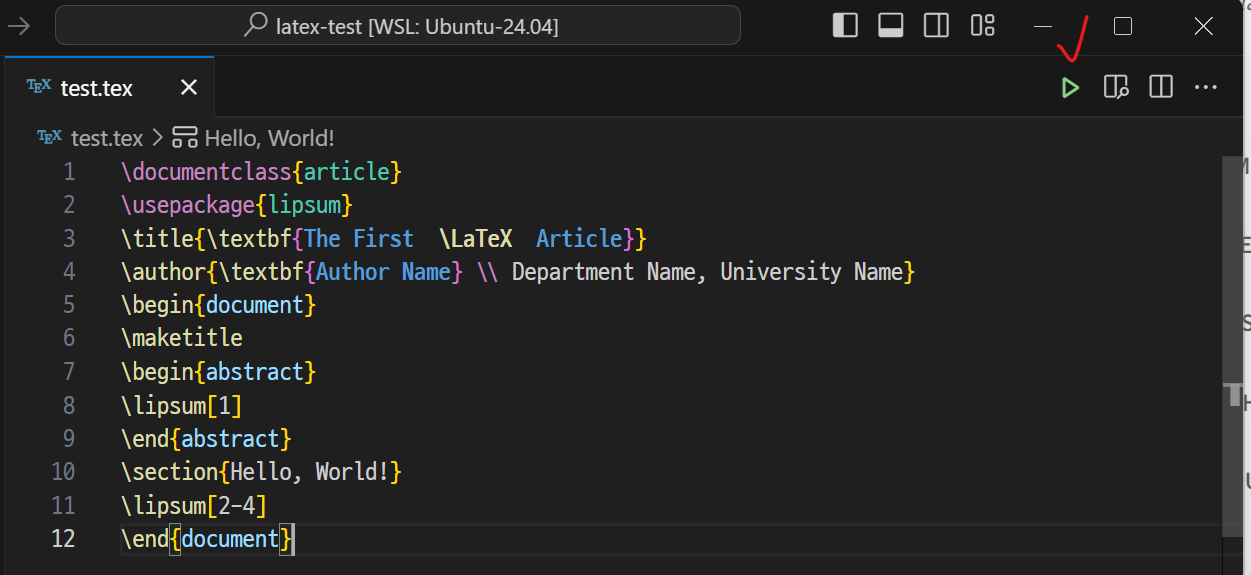Click line number 5 in the gutter

tap(69, 305)
